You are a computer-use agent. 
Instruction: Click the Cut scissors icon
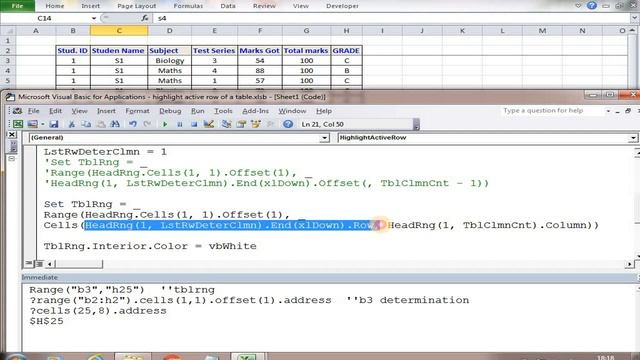71,124
